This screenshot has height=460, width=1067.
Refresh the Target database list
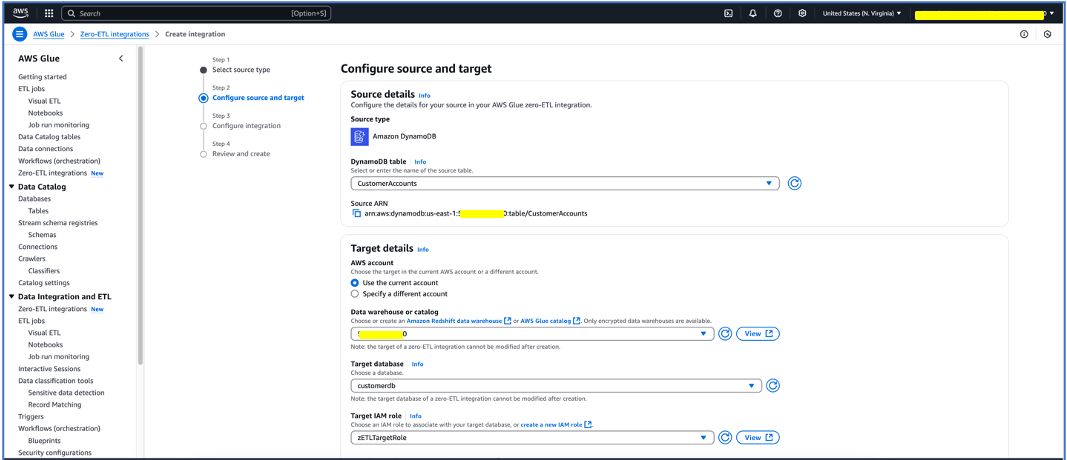(773, 386)
